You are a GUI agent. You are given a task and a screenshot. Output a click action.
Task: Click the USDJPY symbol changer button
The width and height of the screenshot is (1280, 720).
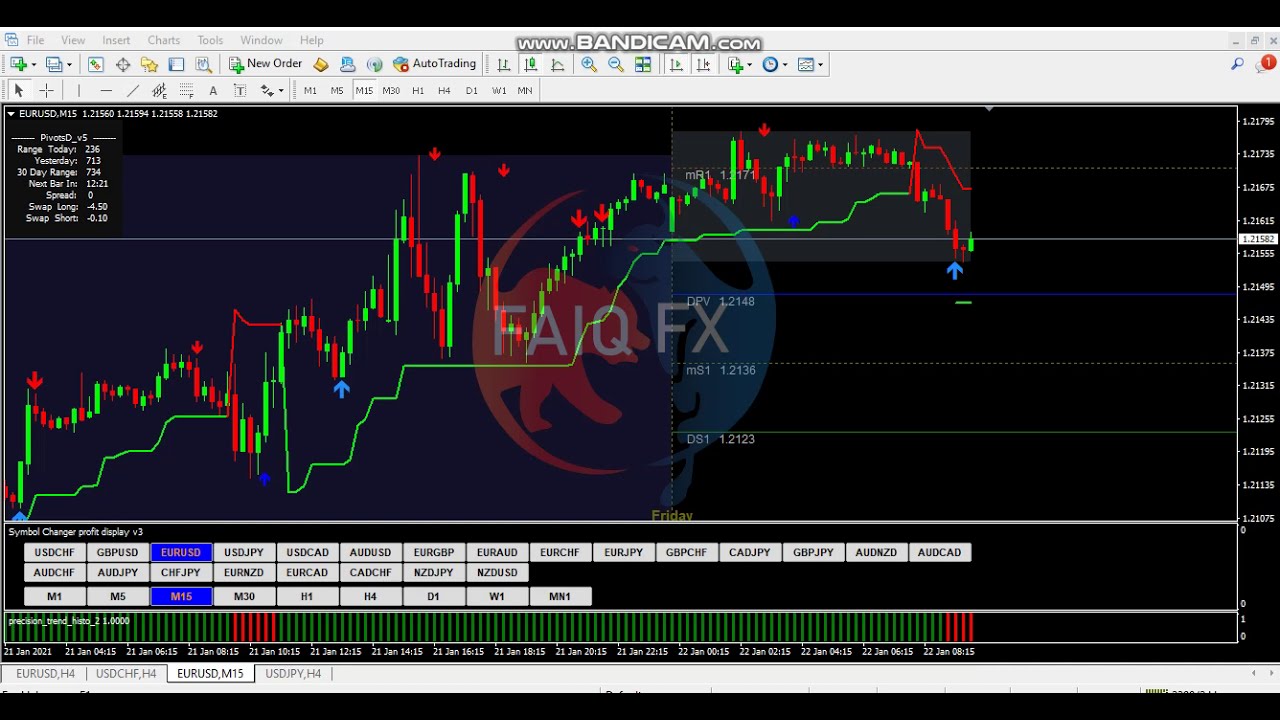pyautogui.click(x=244, y=552)
